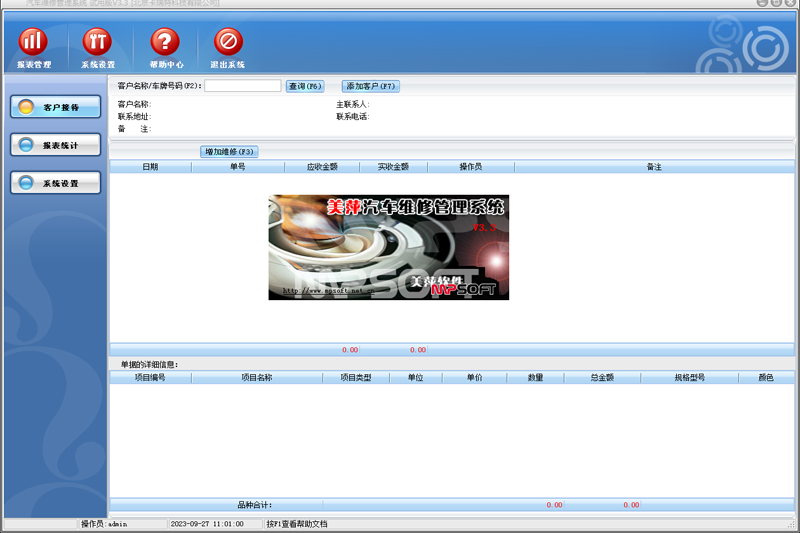This screenshot has width=800, height=533.
Task: Click the 客户名称 info label
Action: coord(134,104)
